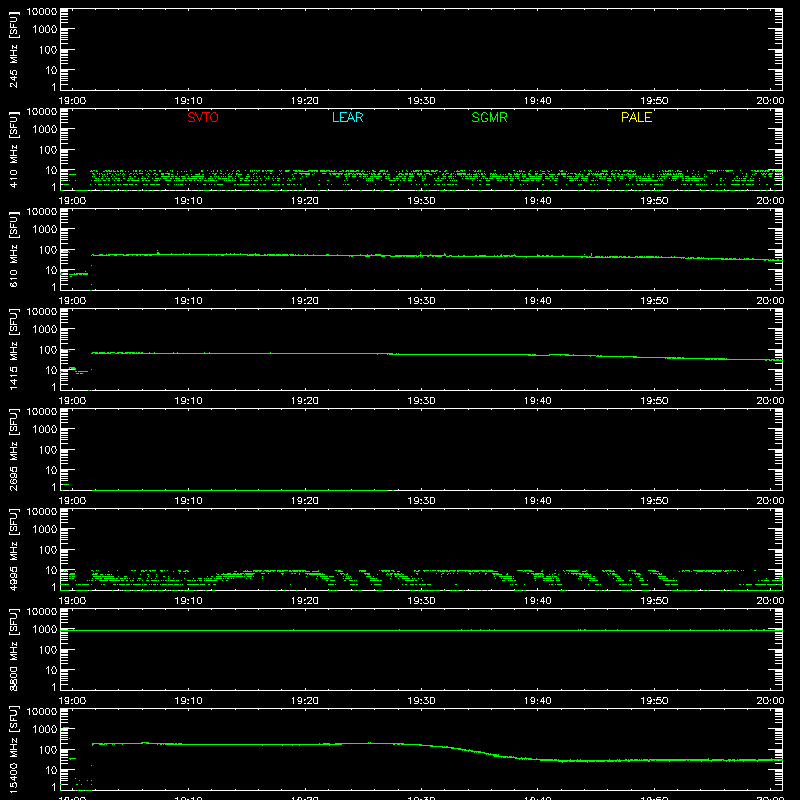Click 19:20 tick below the 8800 MHz plot
Viewport: 800px width, 800px height.
(305, 701)
